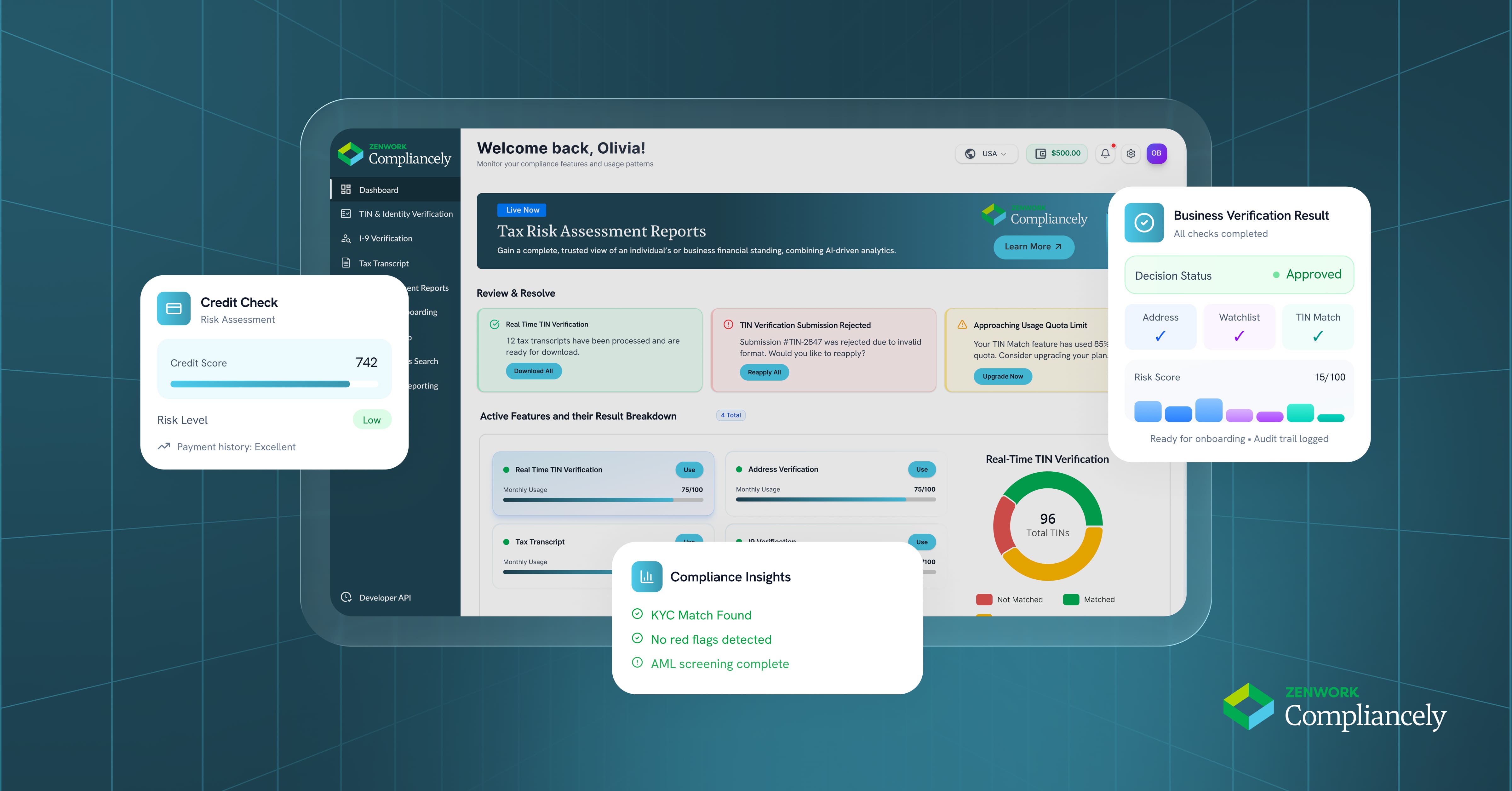Screen dimensions: 1512x791
Task: Click the Developer API clock icon
Action: click(346, 597)
